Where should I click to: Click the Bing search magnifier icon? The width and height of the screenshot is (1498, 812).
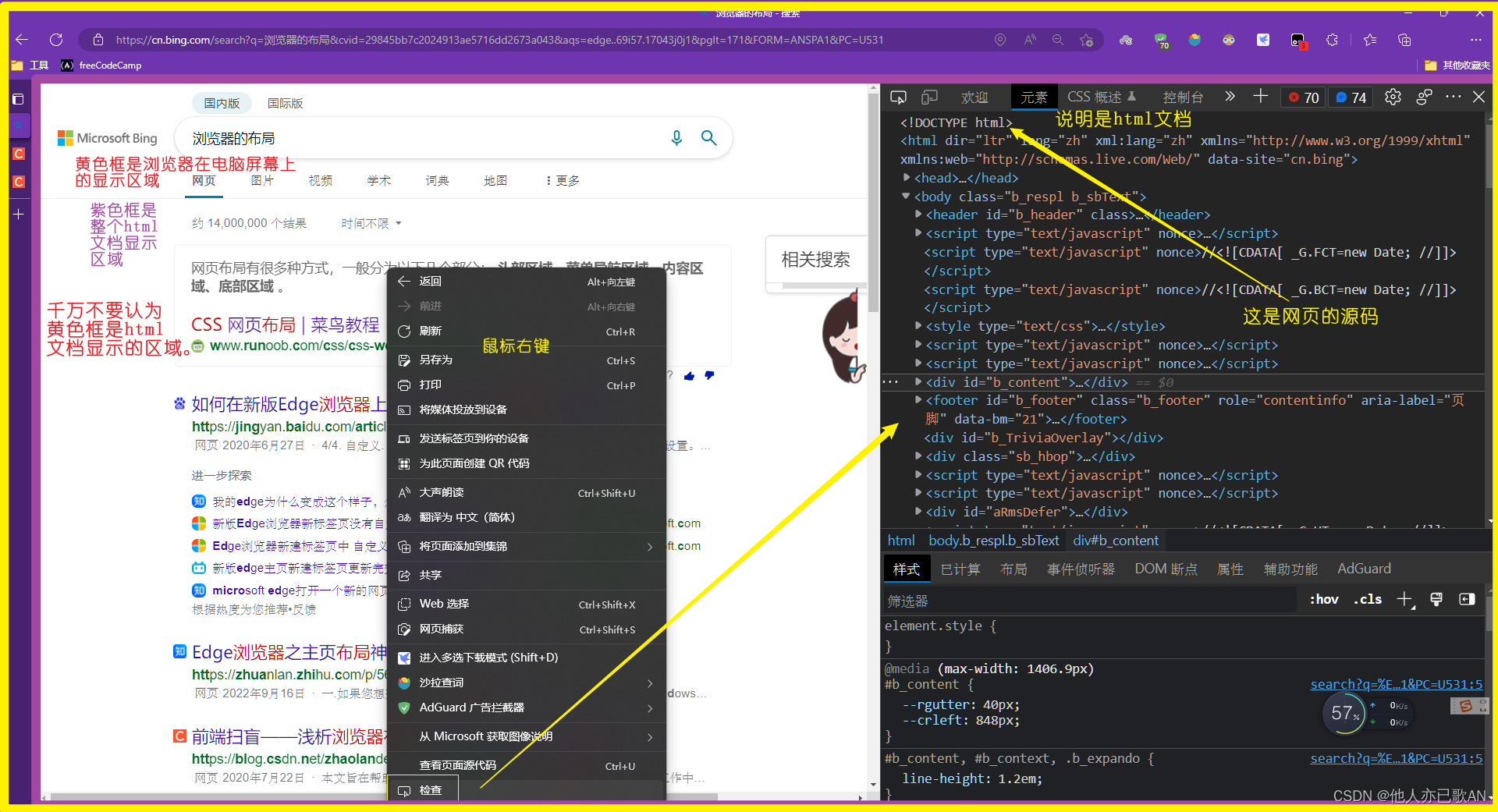[708, 138]
